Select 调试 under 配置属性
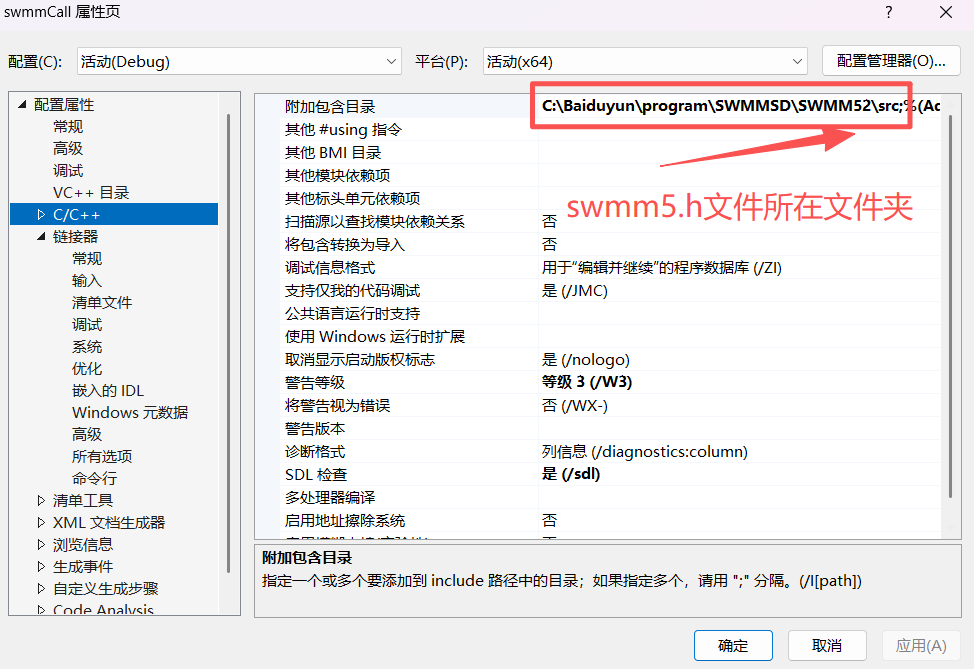This screenshot has height=669, width=974. pyautogui.click(x=68, y=170)
